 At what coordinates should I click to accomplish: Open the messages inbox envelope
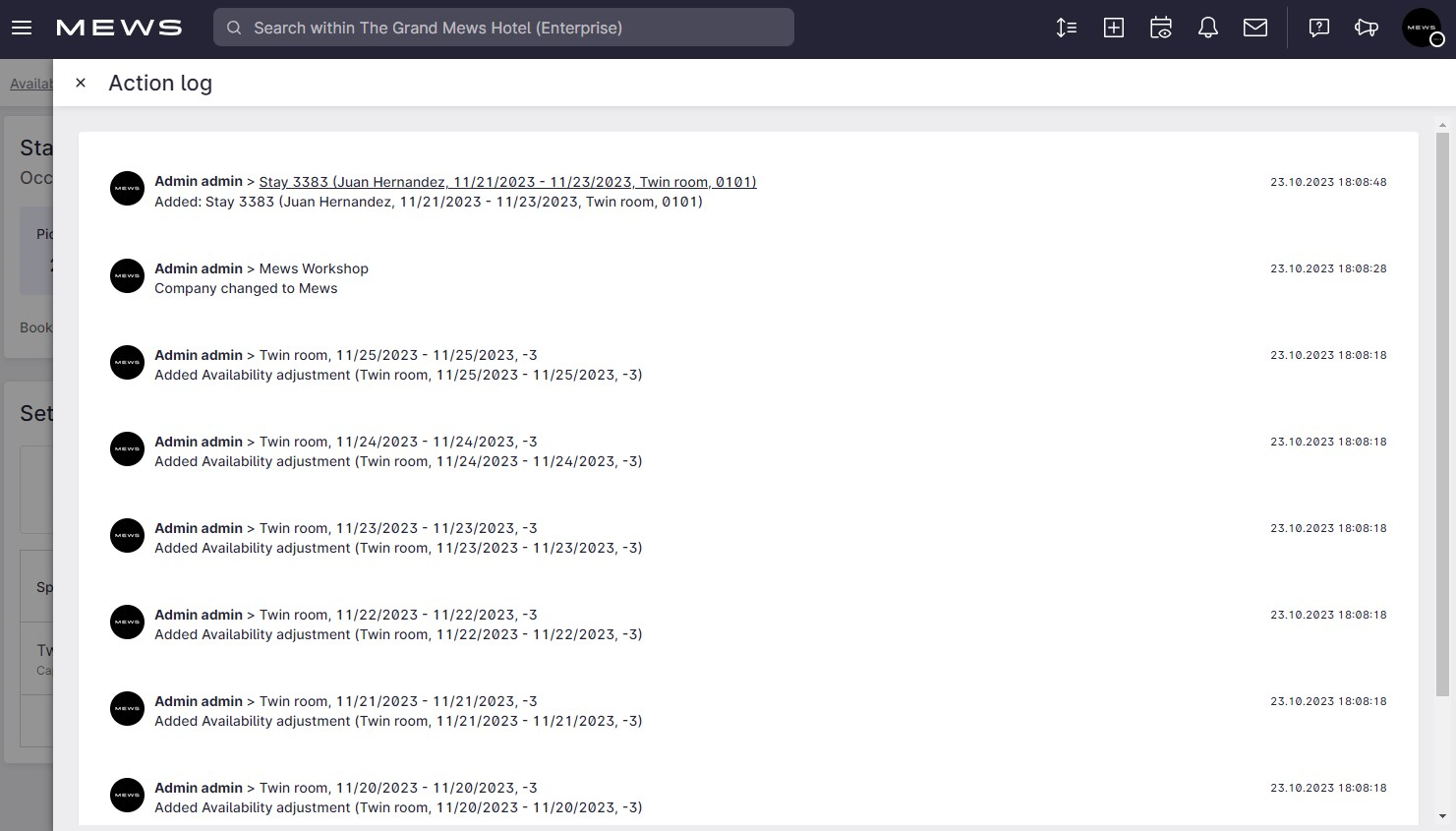1254,28
